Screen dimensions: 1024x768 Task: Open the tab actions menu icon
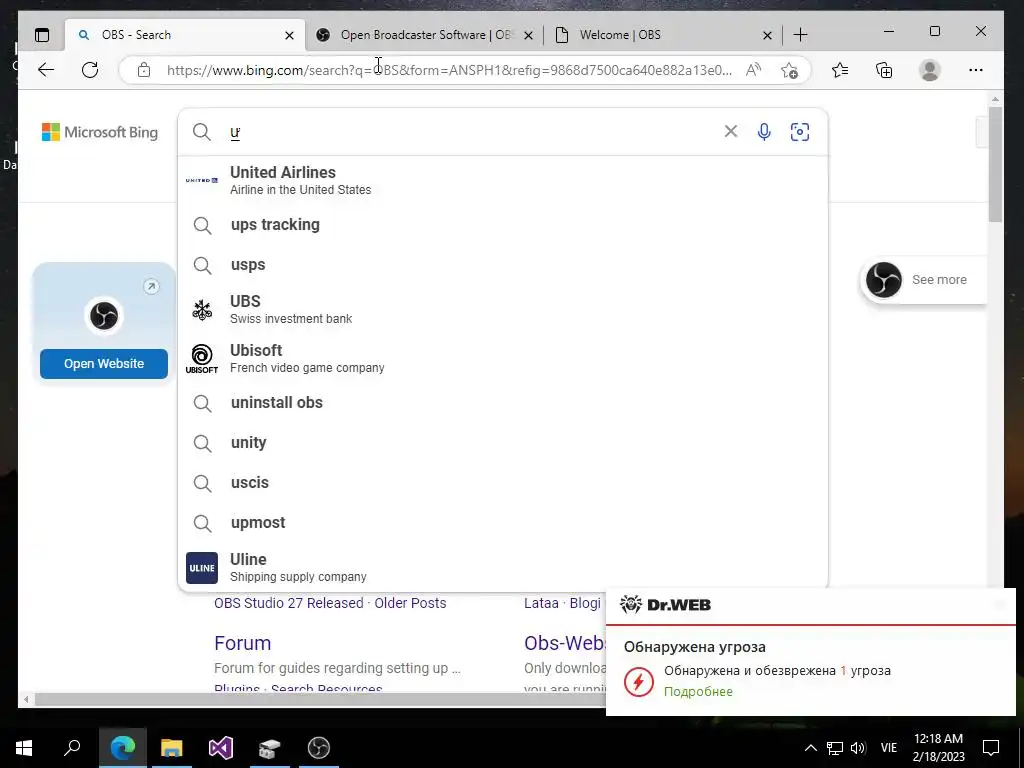coord(42,35)
